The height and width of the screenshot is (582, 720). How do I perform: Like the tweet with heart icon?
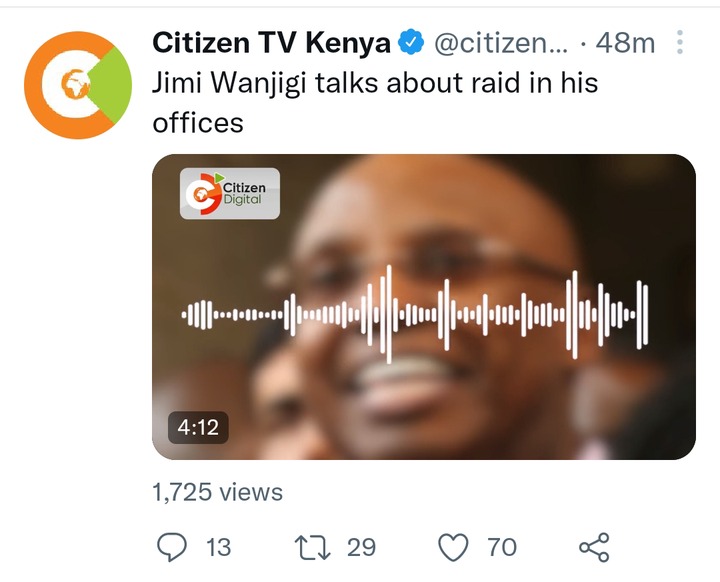coord(454,547)
